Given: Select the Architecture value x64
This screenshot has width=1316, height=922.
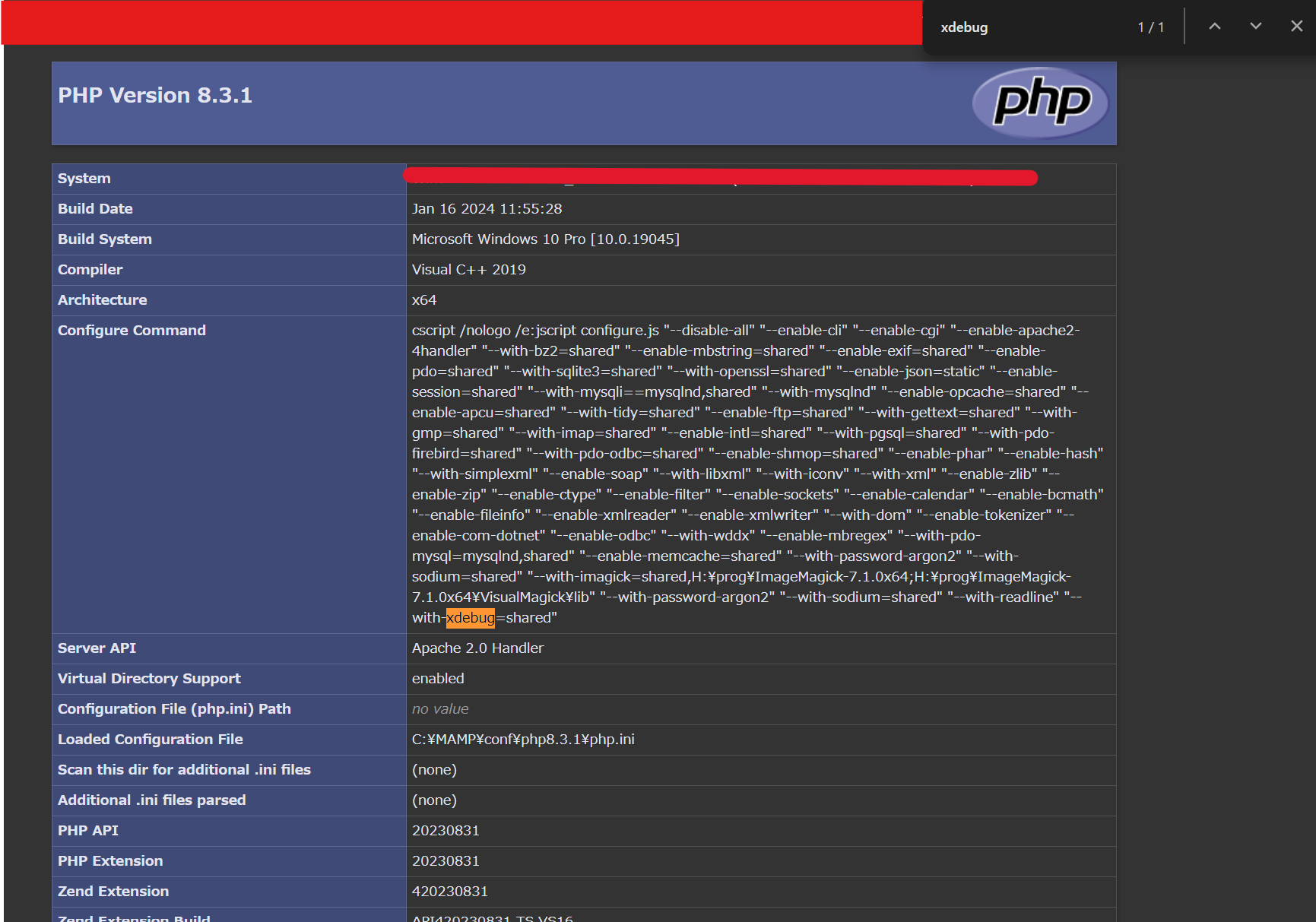Looking at the screenshot, I should tap(424, 299).
